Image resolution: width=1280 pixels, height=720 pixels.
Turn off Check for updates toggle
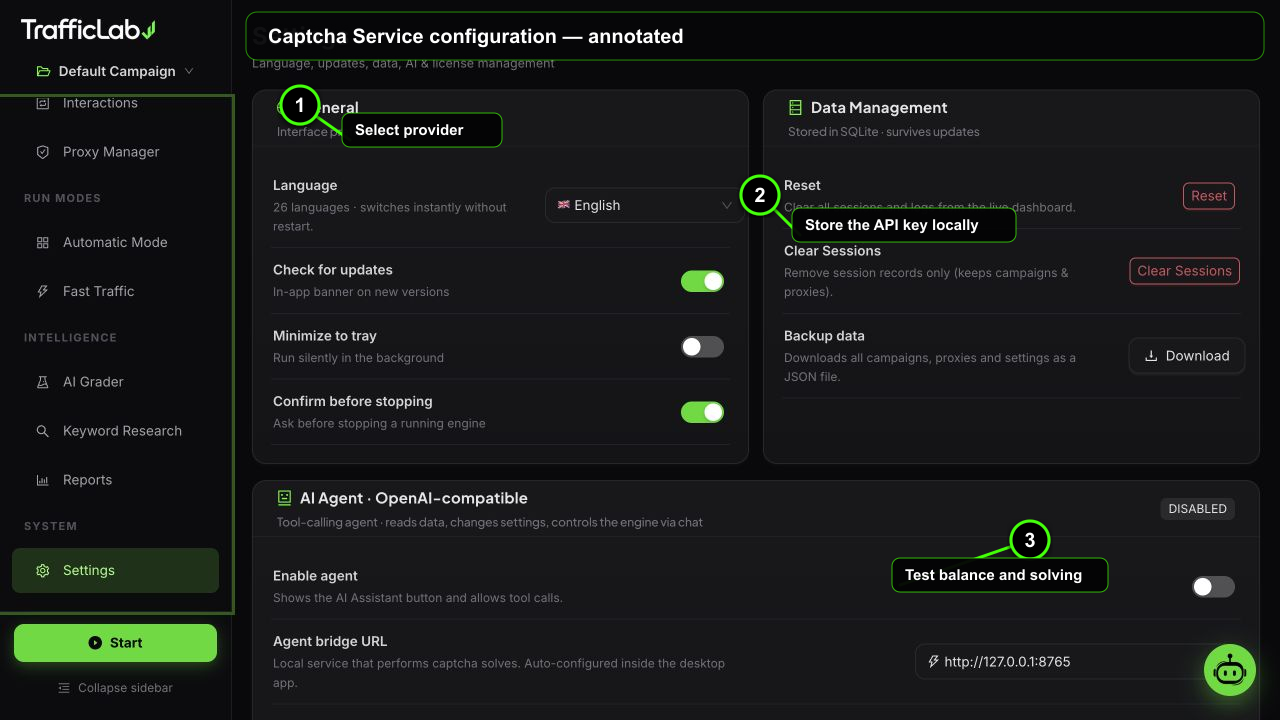point(702,281)
